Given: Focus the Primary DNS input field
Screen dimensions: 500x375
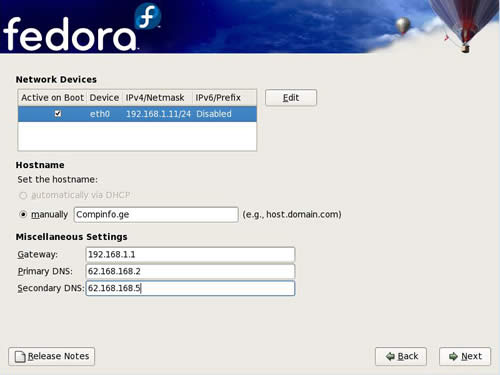Looking at the screenshot, I should tap(190, 271).
